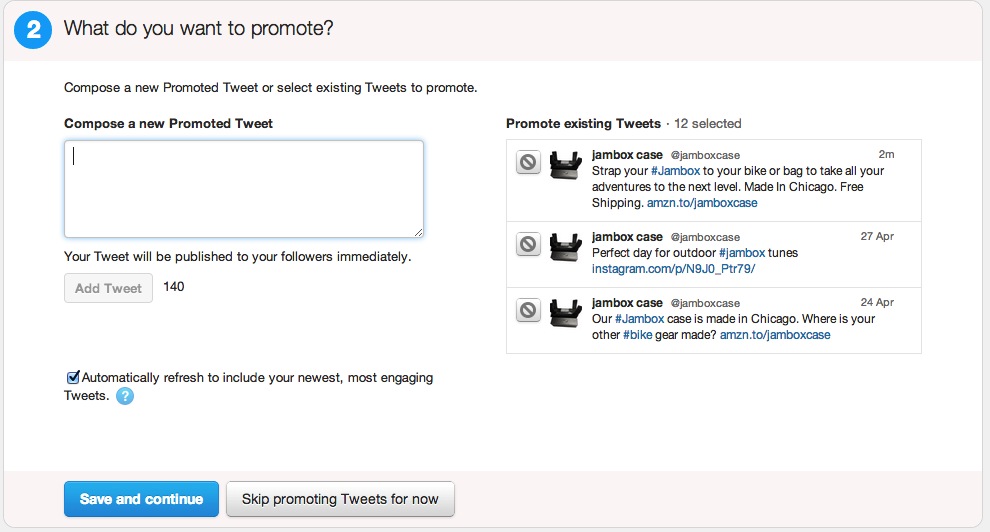This screenshot has width=990, height=532.
Task: Click jambox case avatar on the 24 Apr tweet
Action: click(x=566, y=312)
